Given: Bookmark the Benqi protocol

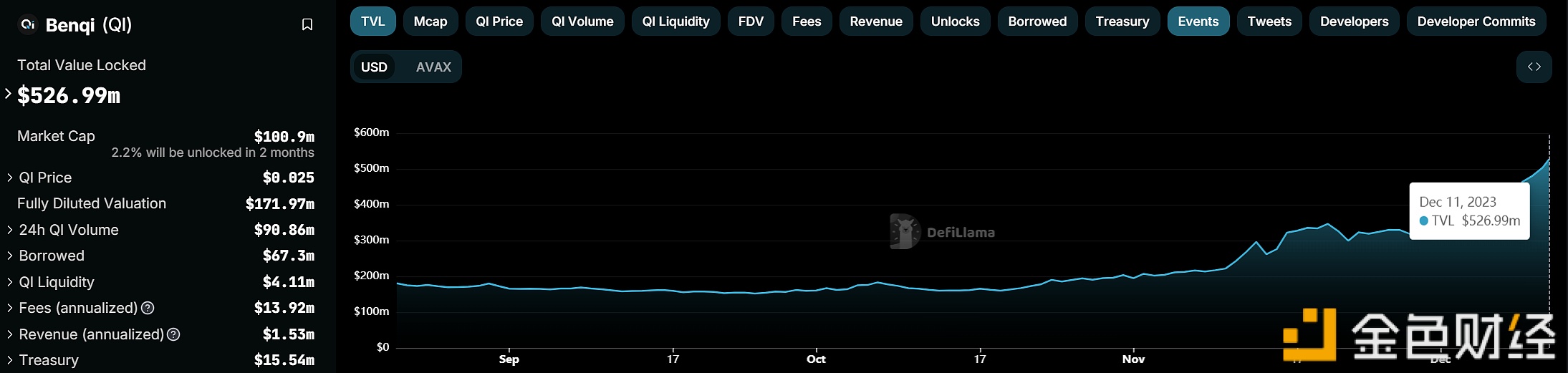Looking at the screenshot, I should coord(307,25).
